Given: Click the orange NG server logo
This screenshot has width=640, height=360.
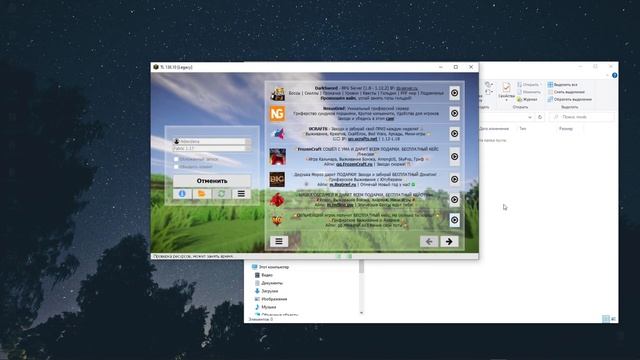Looking at the screenshot, I should (277, 113).
